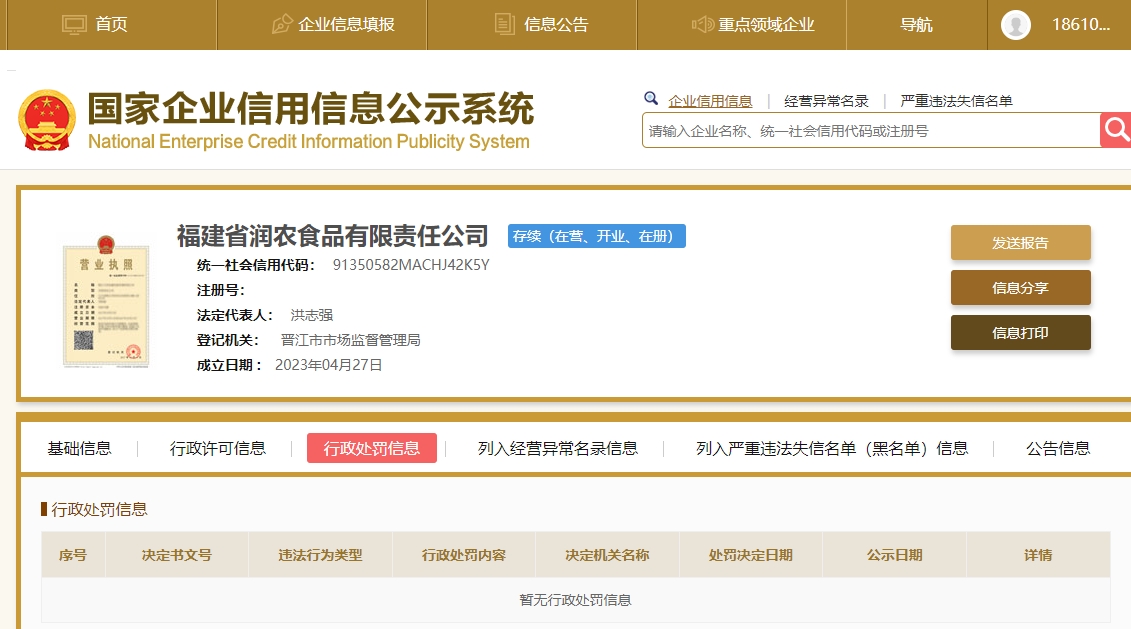Click the monitor icon beside 首页
The image size is (1131, 629).
[75, 24]
